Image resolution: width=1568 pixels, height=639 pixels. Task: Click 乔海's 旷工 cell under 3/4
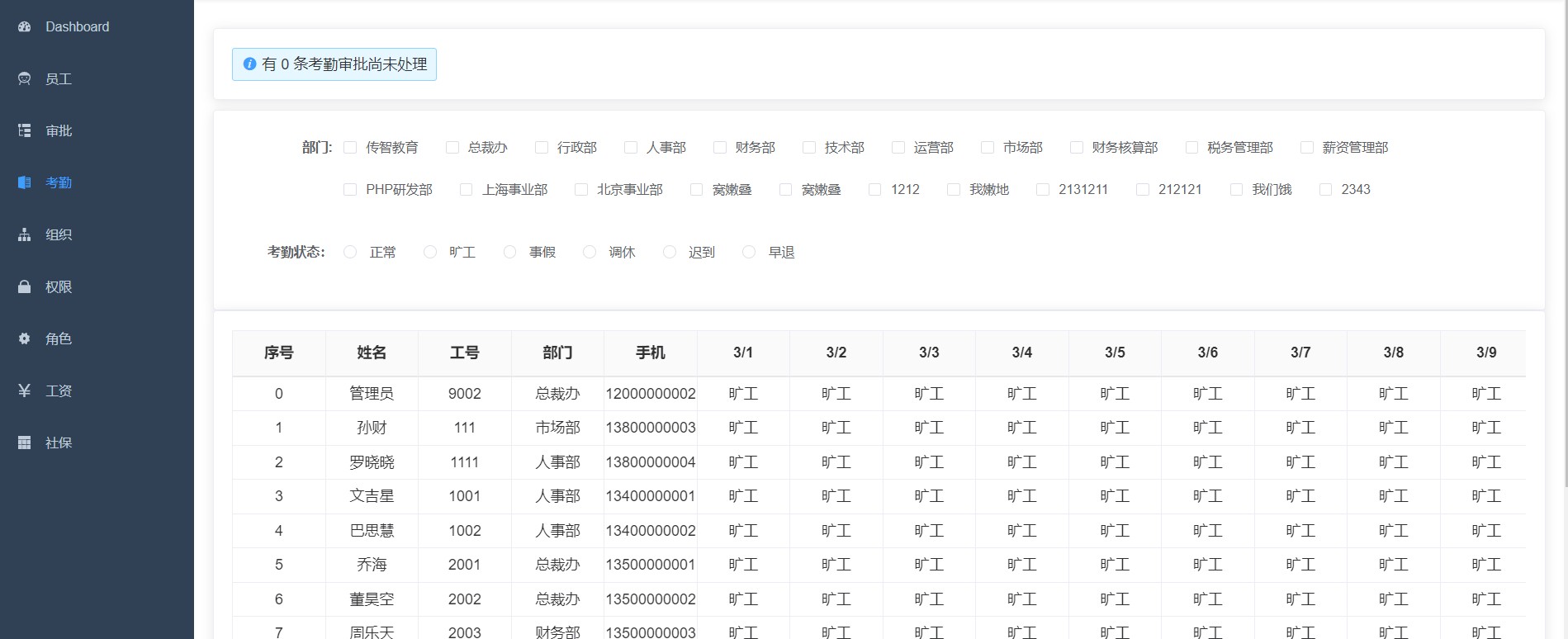(1022, 565)
